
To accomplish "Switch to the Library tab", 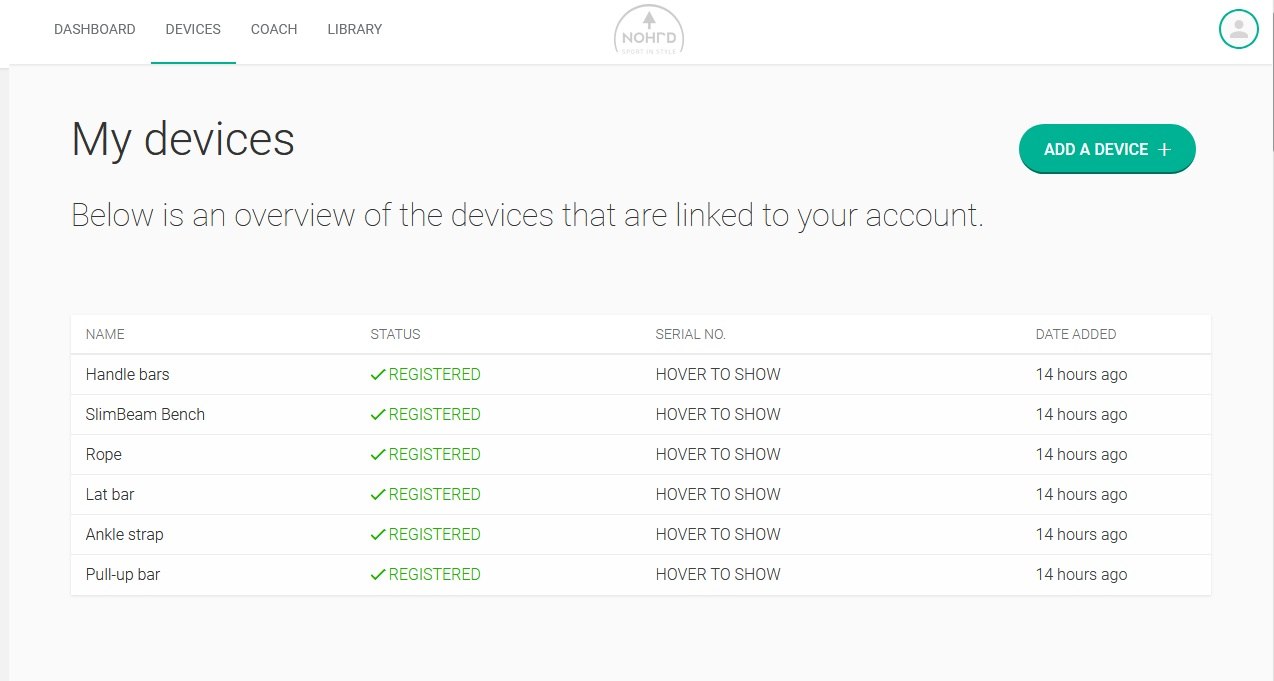I will coord(354,29).
